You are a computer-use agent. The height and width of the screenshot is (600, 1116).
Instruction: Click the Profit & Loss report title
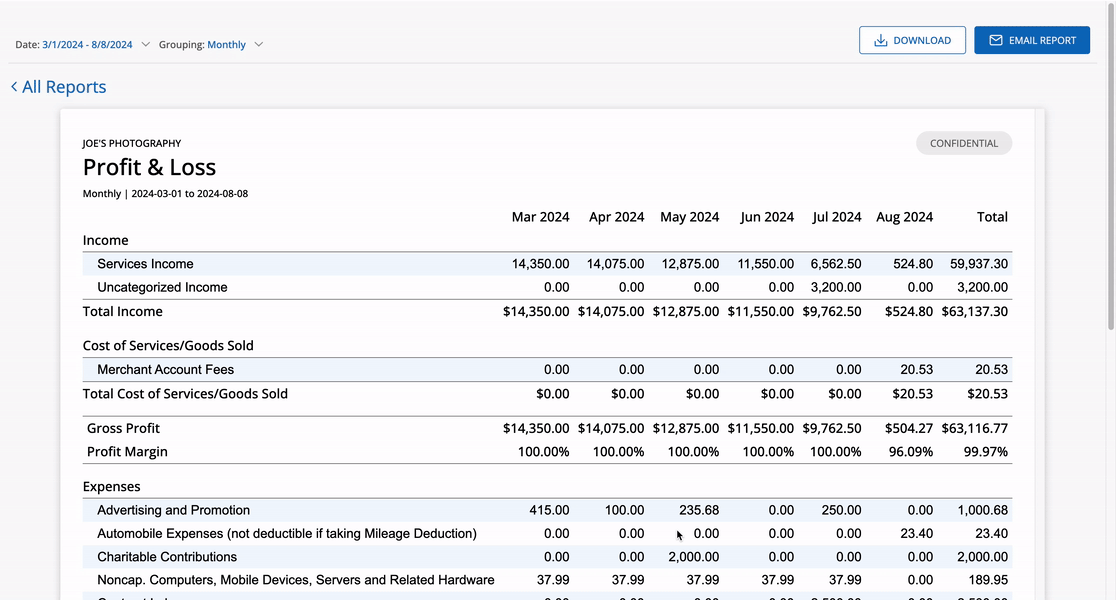(149, 167)
